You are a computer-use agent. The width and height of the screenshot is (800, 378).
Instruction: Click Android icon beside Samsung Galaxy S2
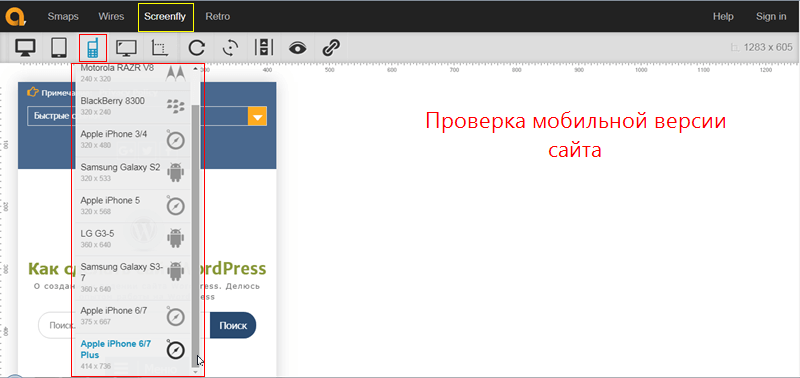point(176,172)
